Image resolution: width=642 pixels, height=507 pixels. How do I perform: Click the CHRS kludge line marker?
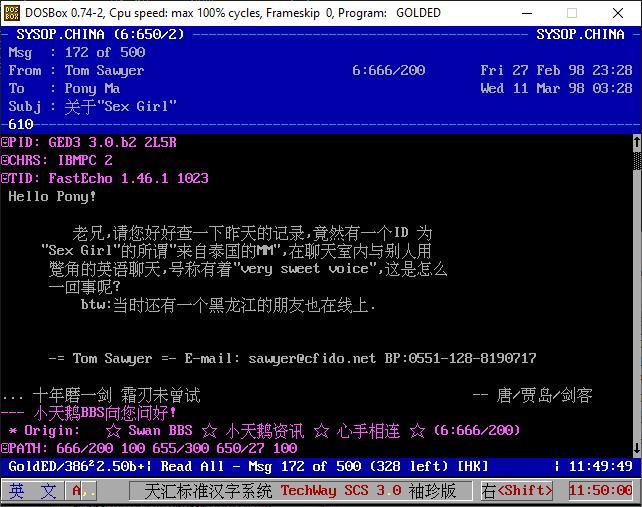coord(5,161)
